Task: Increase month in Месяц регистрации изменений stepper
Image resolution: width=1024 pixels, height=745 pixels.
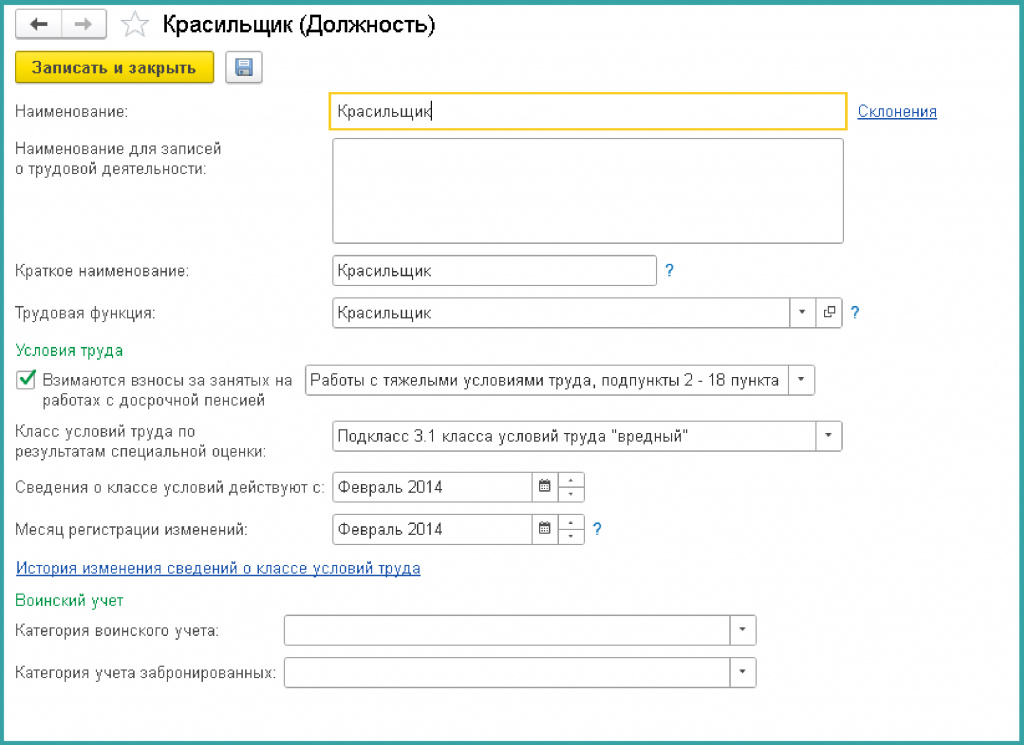Action: click(571, 522)
